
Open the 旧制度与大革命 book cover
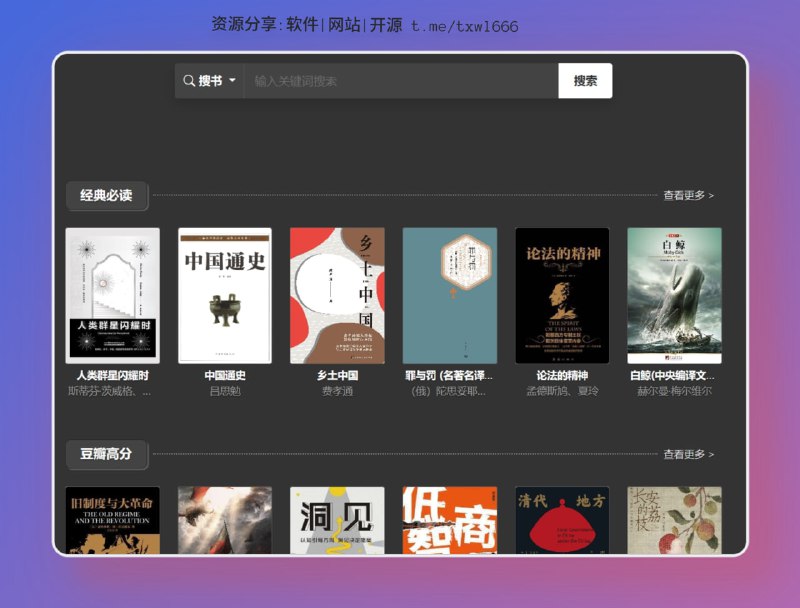(x=113, y=520)
